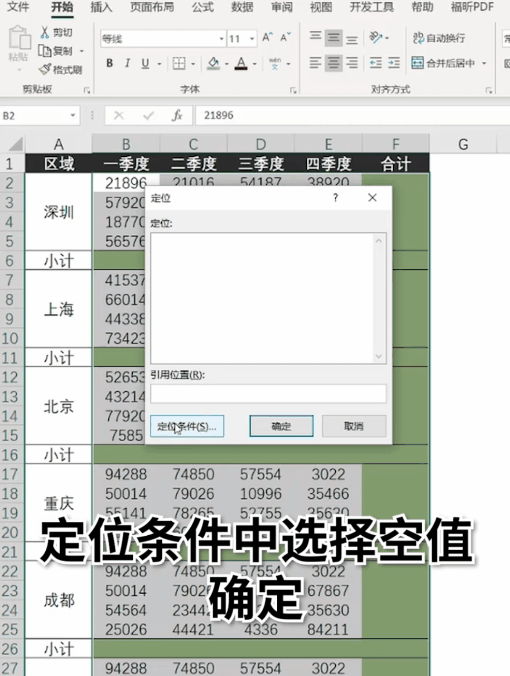The width and height of the screenshot is (510, 676).
Task: Click the Cut (剪切) icon
Action: (45, 32)
